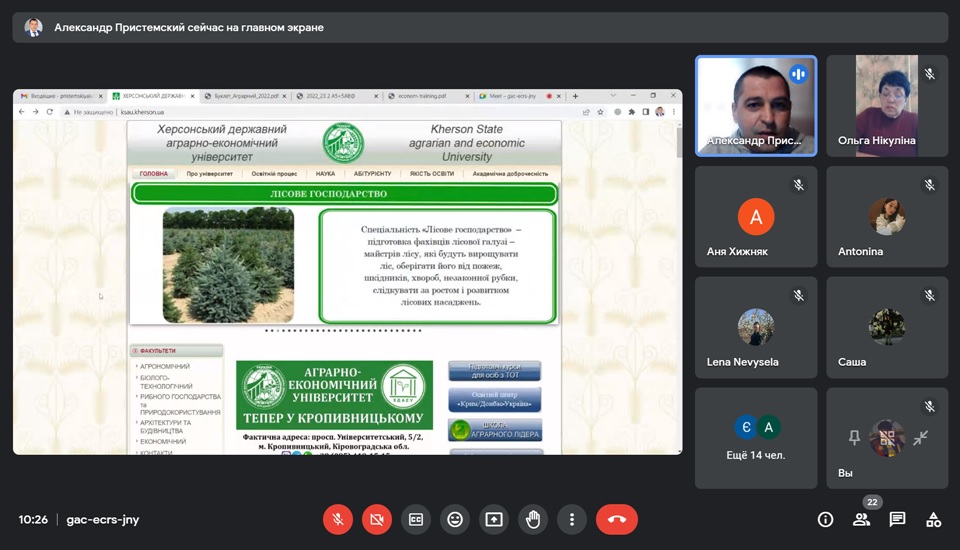Image resolution: width=960 pixels, height=550 pixels.
Task: Open the browser extensions puzzle icon
Action: (x=632, y=112)
